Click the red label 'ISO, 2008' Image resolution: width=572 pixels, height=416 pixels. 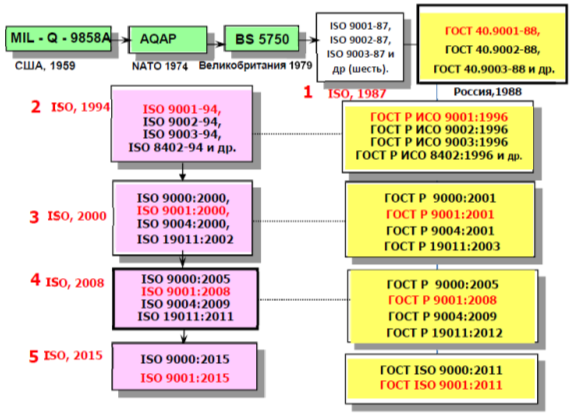(75, 282)
